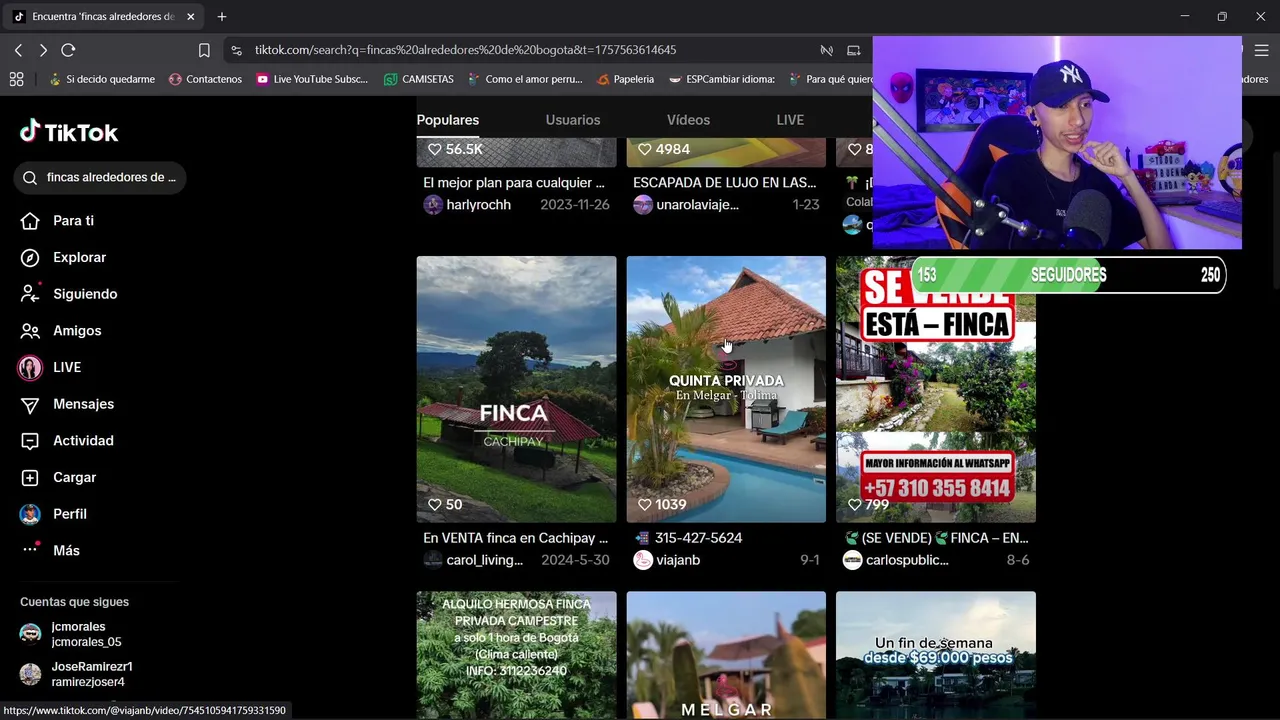The width and height of the screenshot is (1280, 720).
Task: Click heart icon showing 1039 likes
Action: point(645,505)
